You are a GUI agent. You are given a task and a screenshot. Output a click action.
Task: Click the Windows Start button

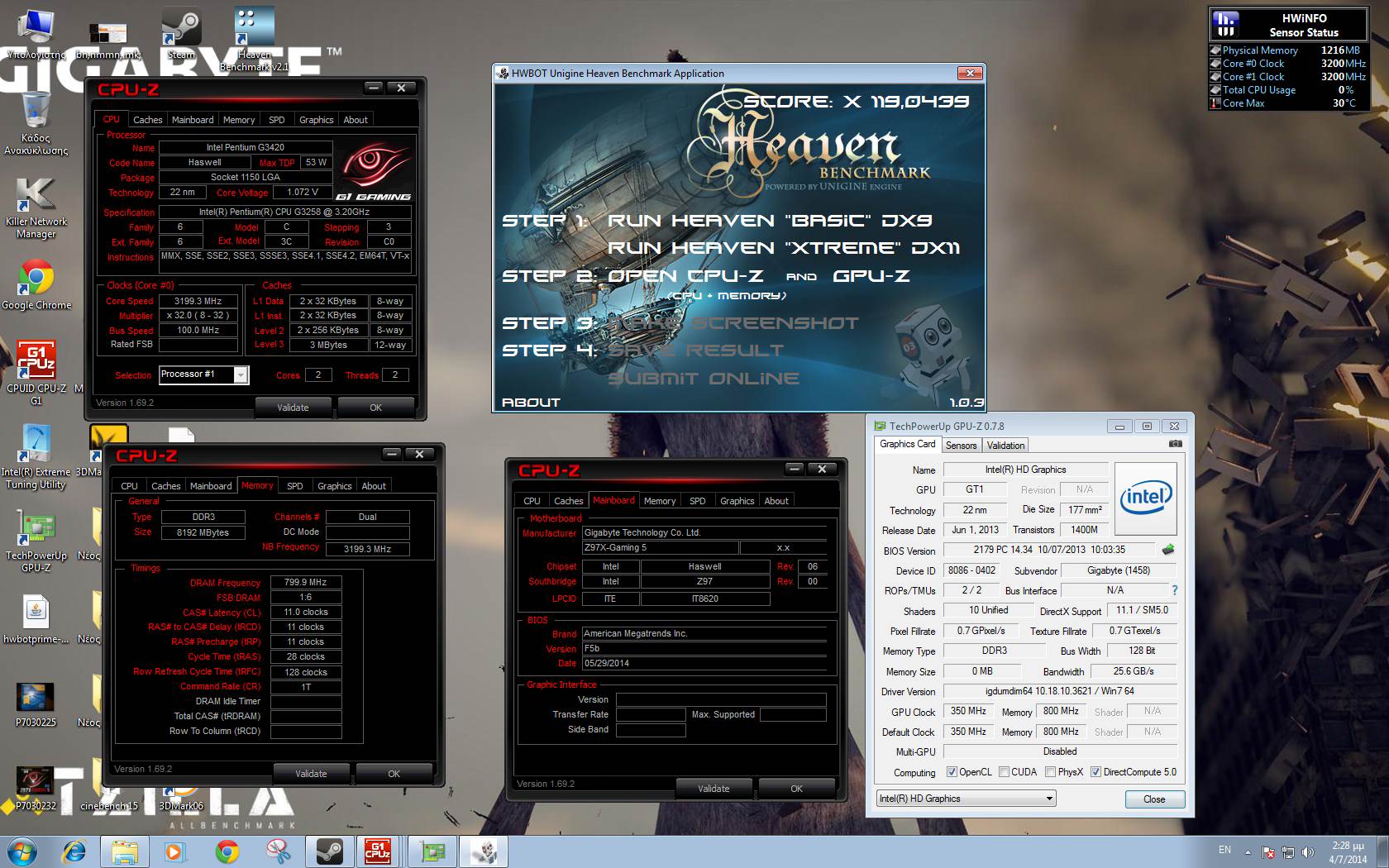click(21, 851)
